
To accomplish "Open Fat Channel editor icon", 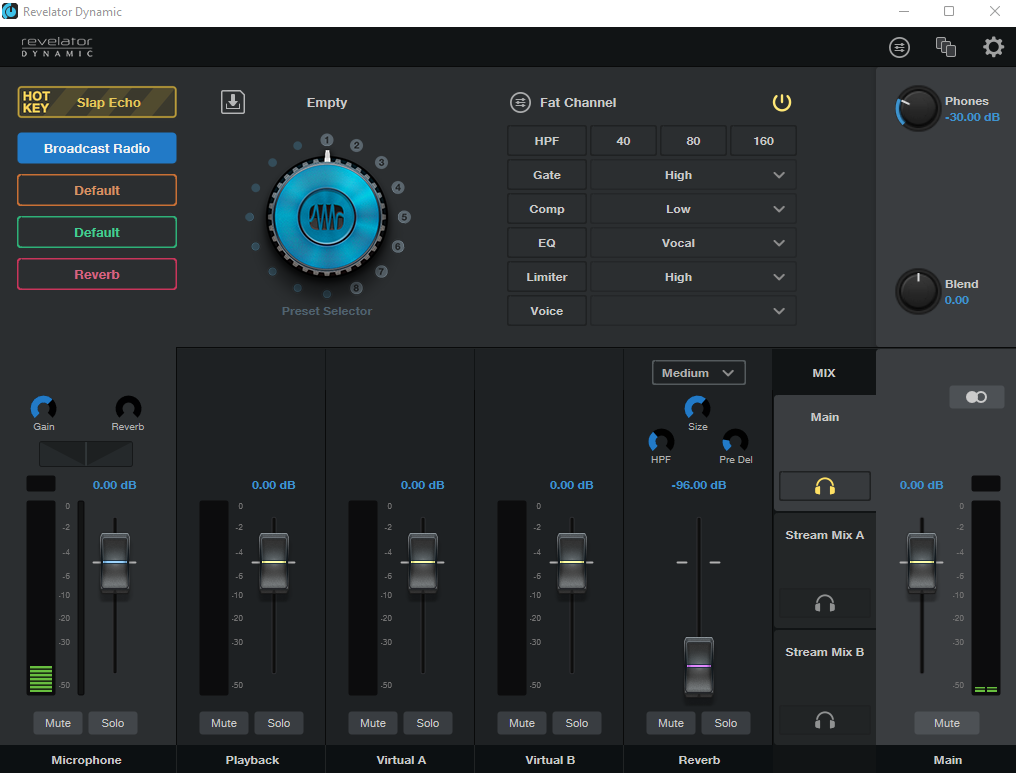I will (520, 102).
